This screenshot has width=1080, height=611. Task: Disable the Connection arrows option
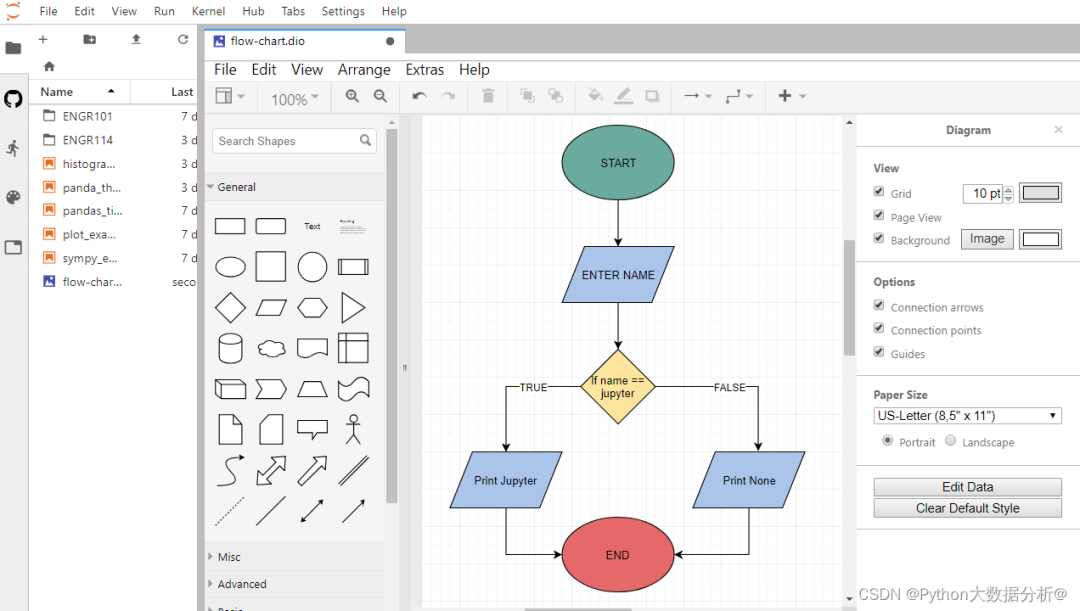click(x=879, y=305)
